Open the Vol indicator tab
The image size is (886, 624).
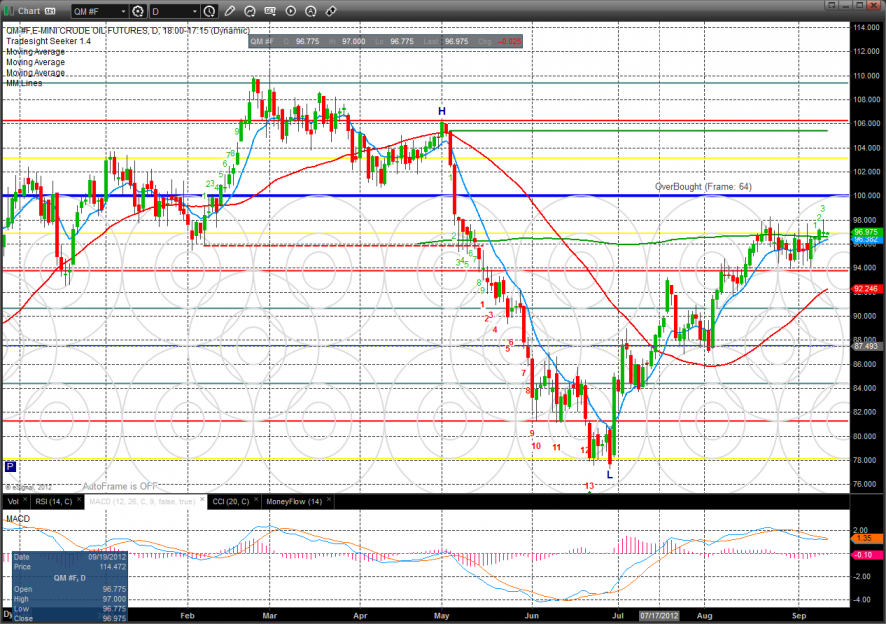(12, 501)
